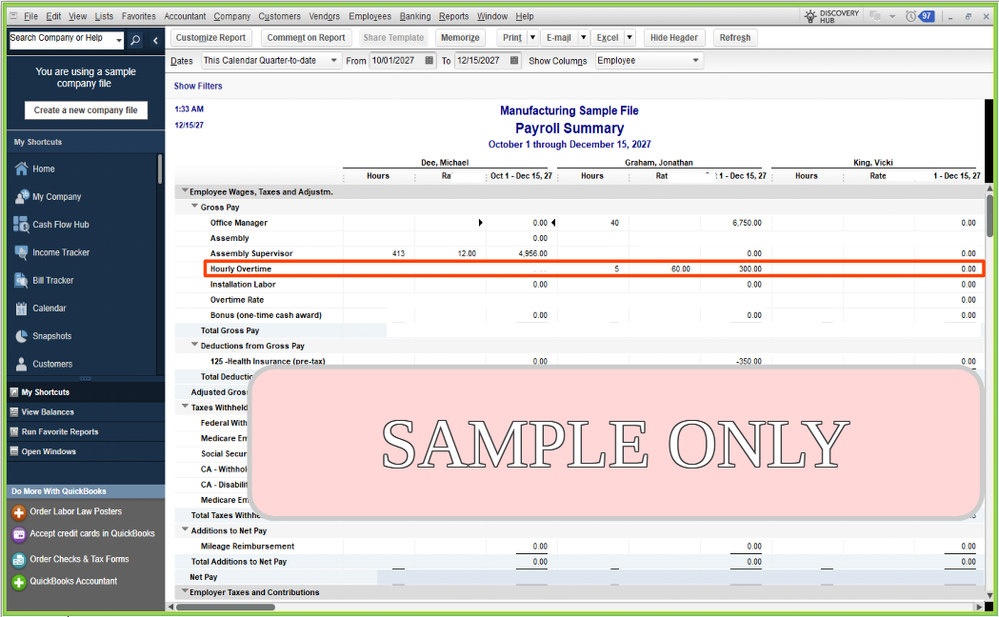
Task: Click the Customize Report button
Action: (211, 38)
